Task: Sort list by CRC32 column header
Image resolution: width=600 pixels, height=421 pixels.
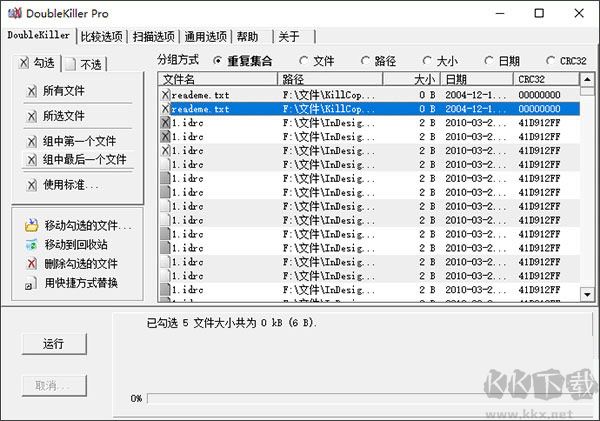Action: click(546, 79)
